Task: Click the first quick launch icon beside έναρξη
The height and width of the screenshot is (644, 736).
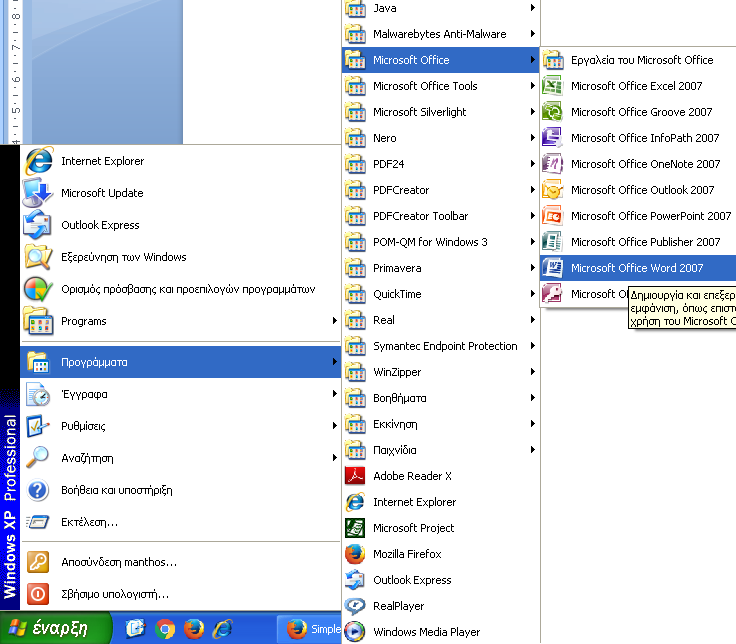Action: point(136,629)
